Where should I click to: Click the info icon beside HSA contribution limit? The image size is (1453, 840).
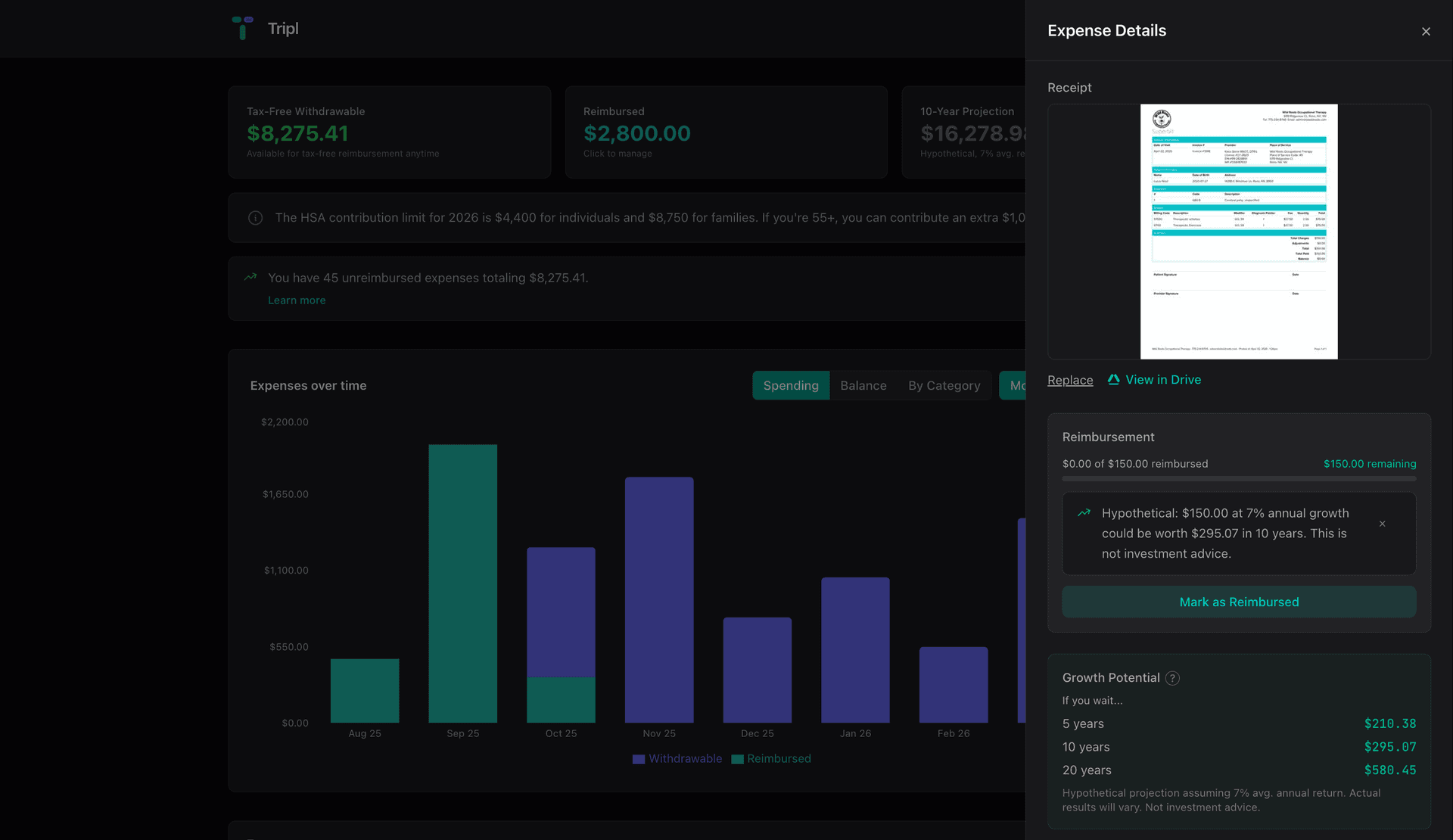[x=256, y=218]
